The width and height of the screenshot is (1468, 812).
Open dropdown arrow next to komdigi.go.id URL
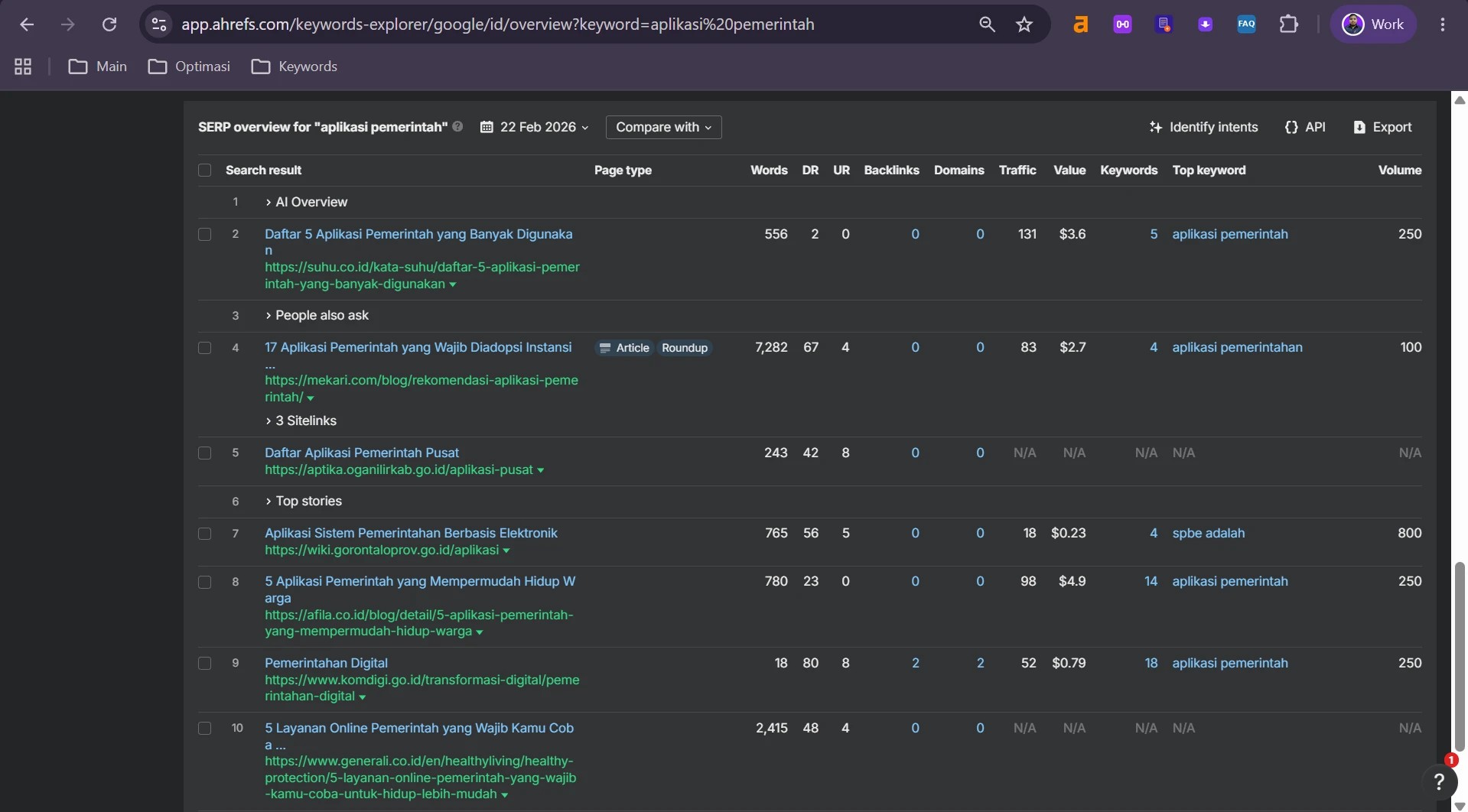pyautogui.click(x=363, y=697)
